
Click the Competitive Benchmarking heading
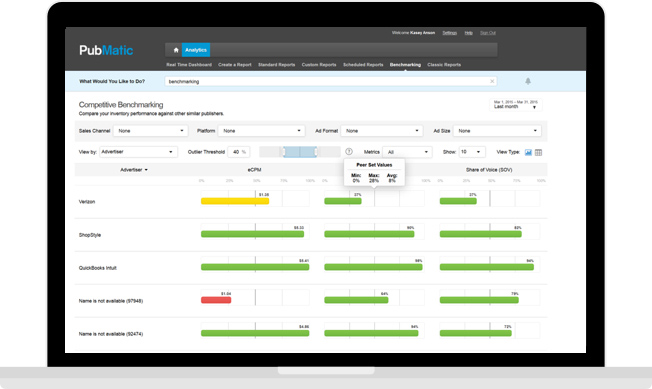(x=121, y=105)
